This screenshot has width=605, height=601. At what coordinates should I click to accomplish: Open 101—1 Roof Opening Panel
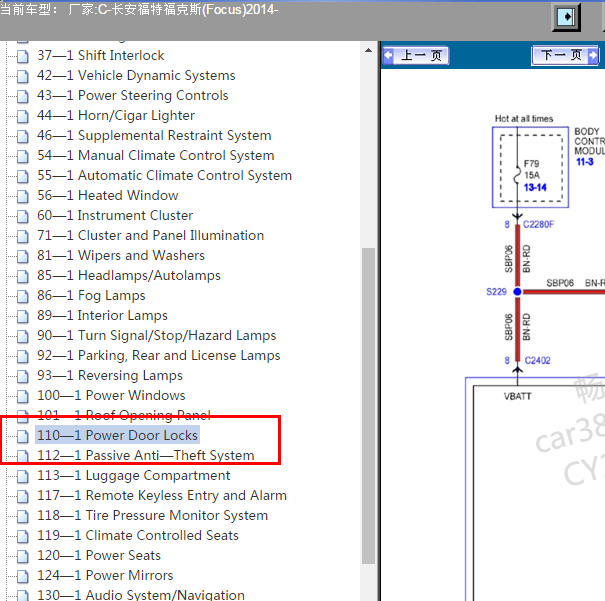[124, 416]
